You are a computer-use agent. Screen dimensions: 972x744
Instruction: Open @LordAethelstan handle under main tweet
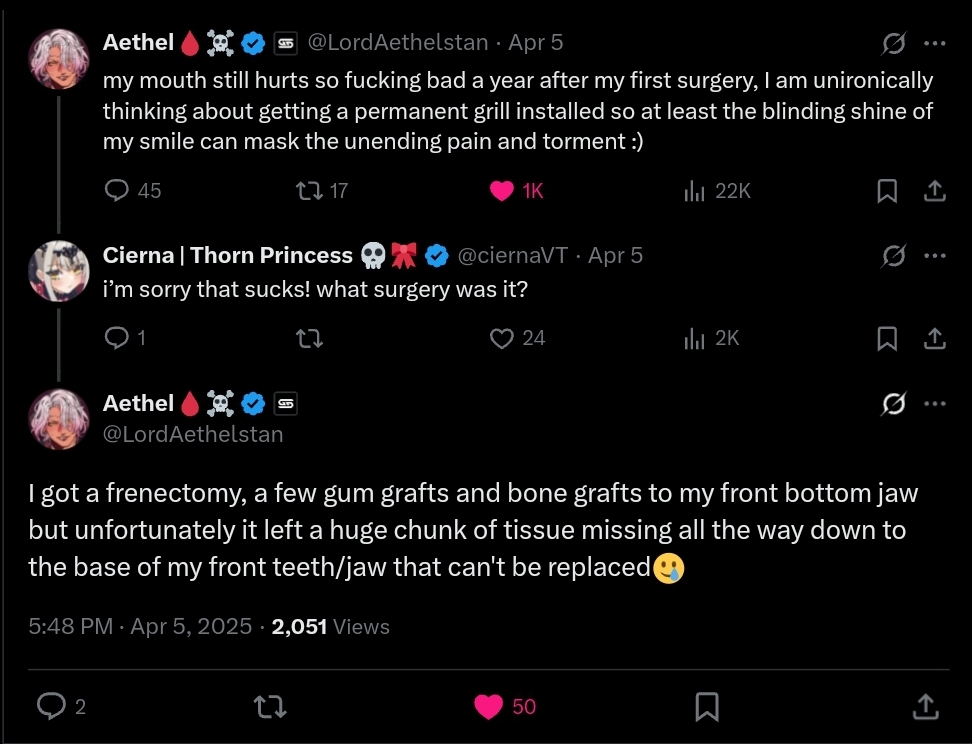193,434
